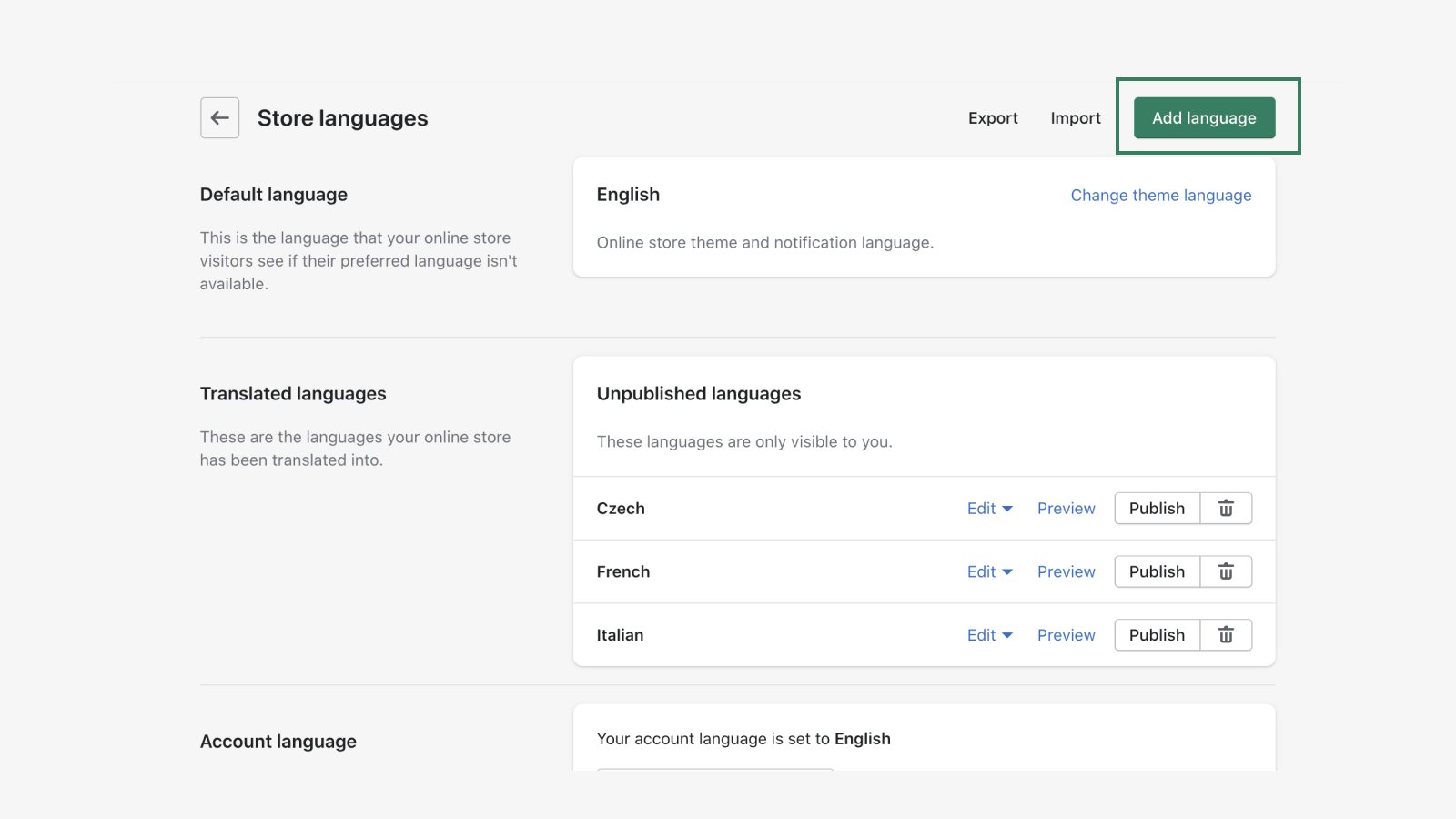
Task: Click the French language row label
Action: pos(623,571)
